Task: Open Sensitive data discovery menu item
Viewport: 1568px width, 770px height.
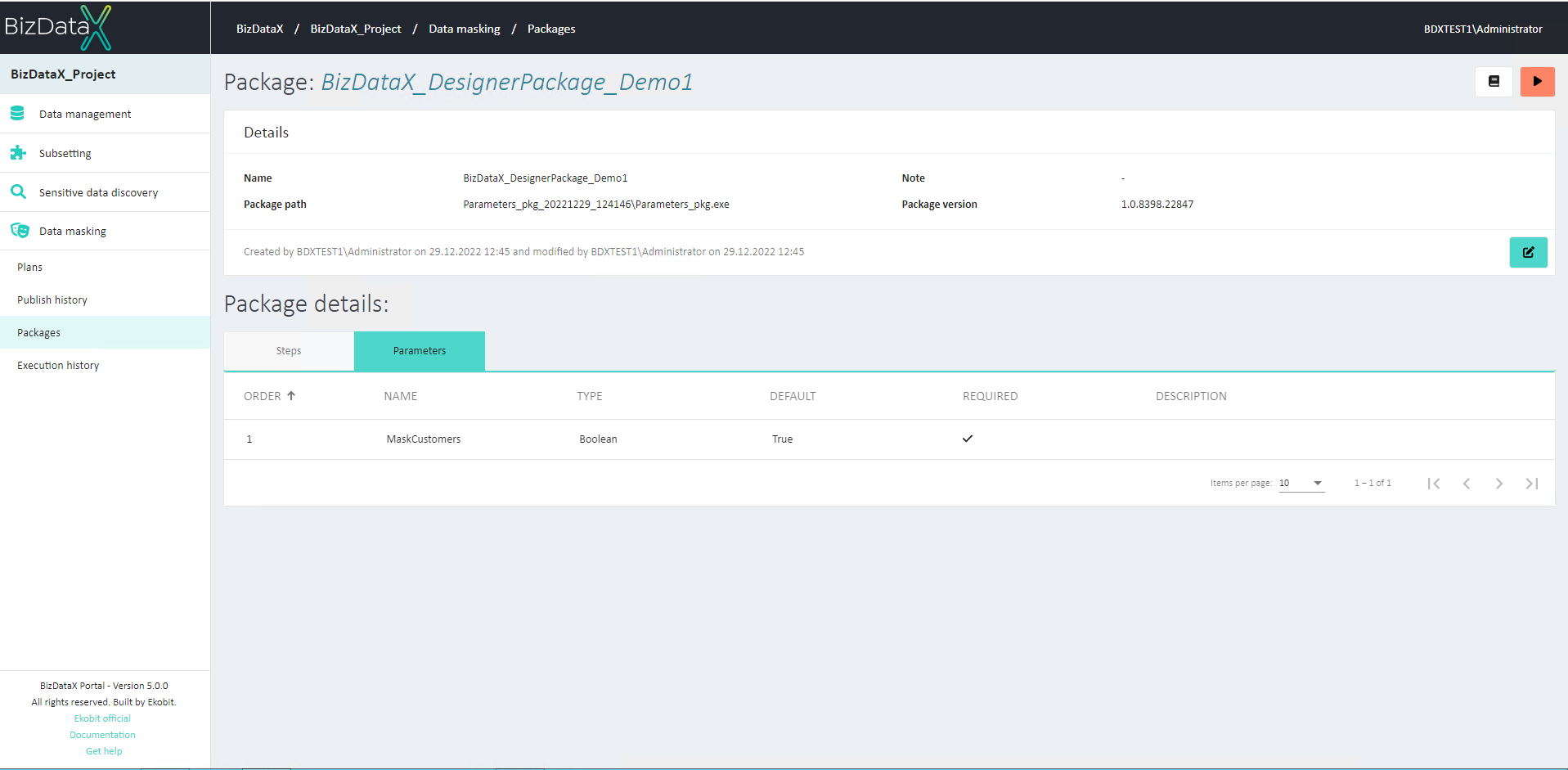Action: pos(105,192)
